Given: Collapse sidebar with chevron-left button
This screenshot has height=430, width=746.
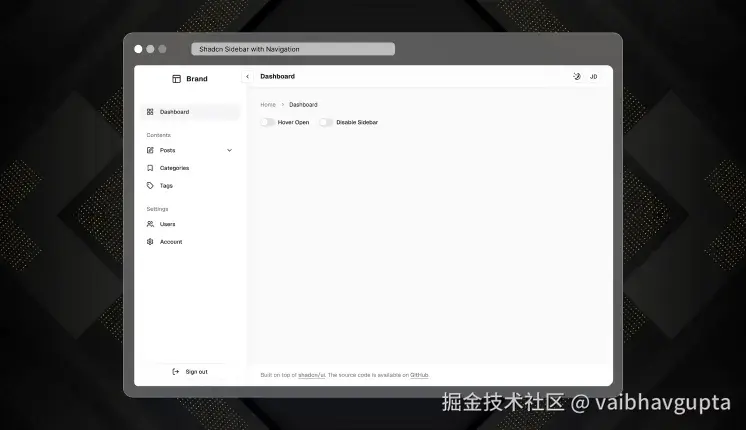Looking at the screenshot, I should [247, 77].
